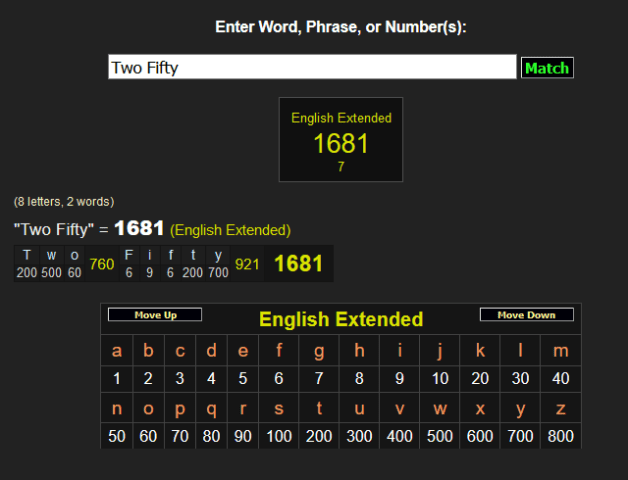Click the word total 921 in the breakdown

[x=247, y=264]
